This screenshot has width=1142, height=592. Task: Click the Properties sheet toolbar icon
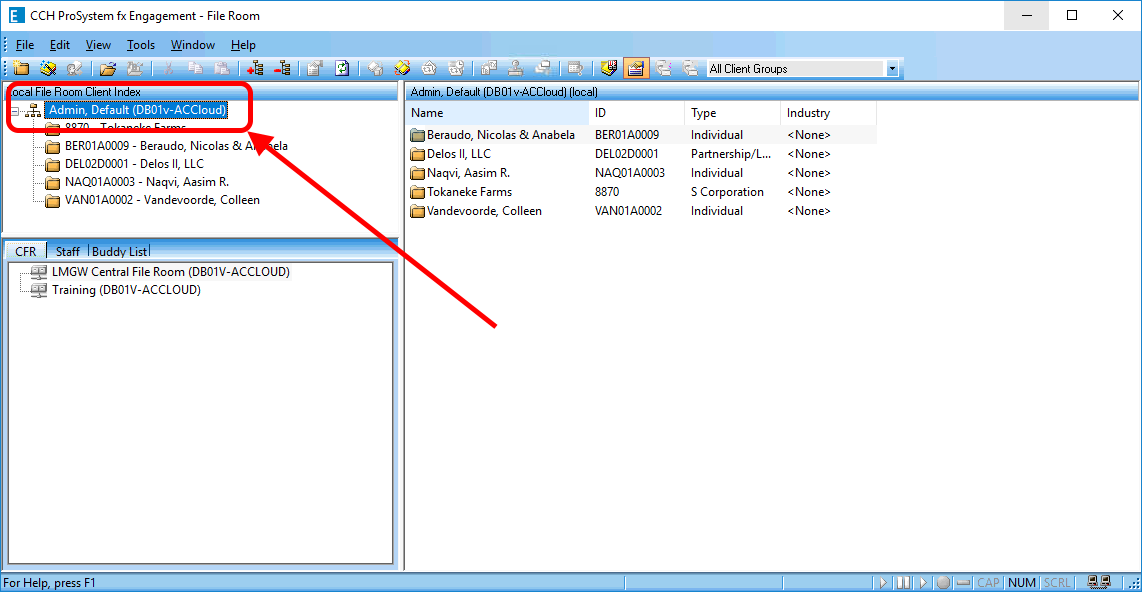[x=315, y=68]
